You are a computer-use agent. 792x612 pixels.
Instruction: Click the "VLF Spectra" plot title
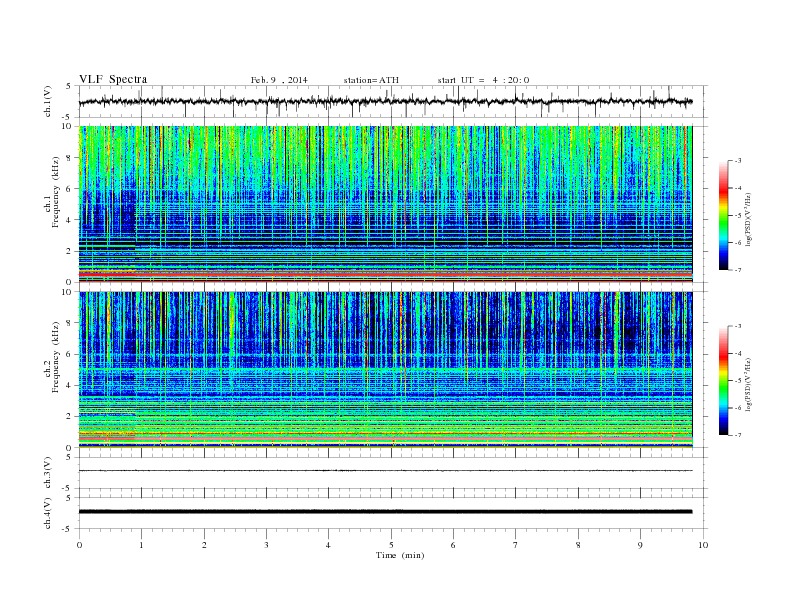point(113,79)
